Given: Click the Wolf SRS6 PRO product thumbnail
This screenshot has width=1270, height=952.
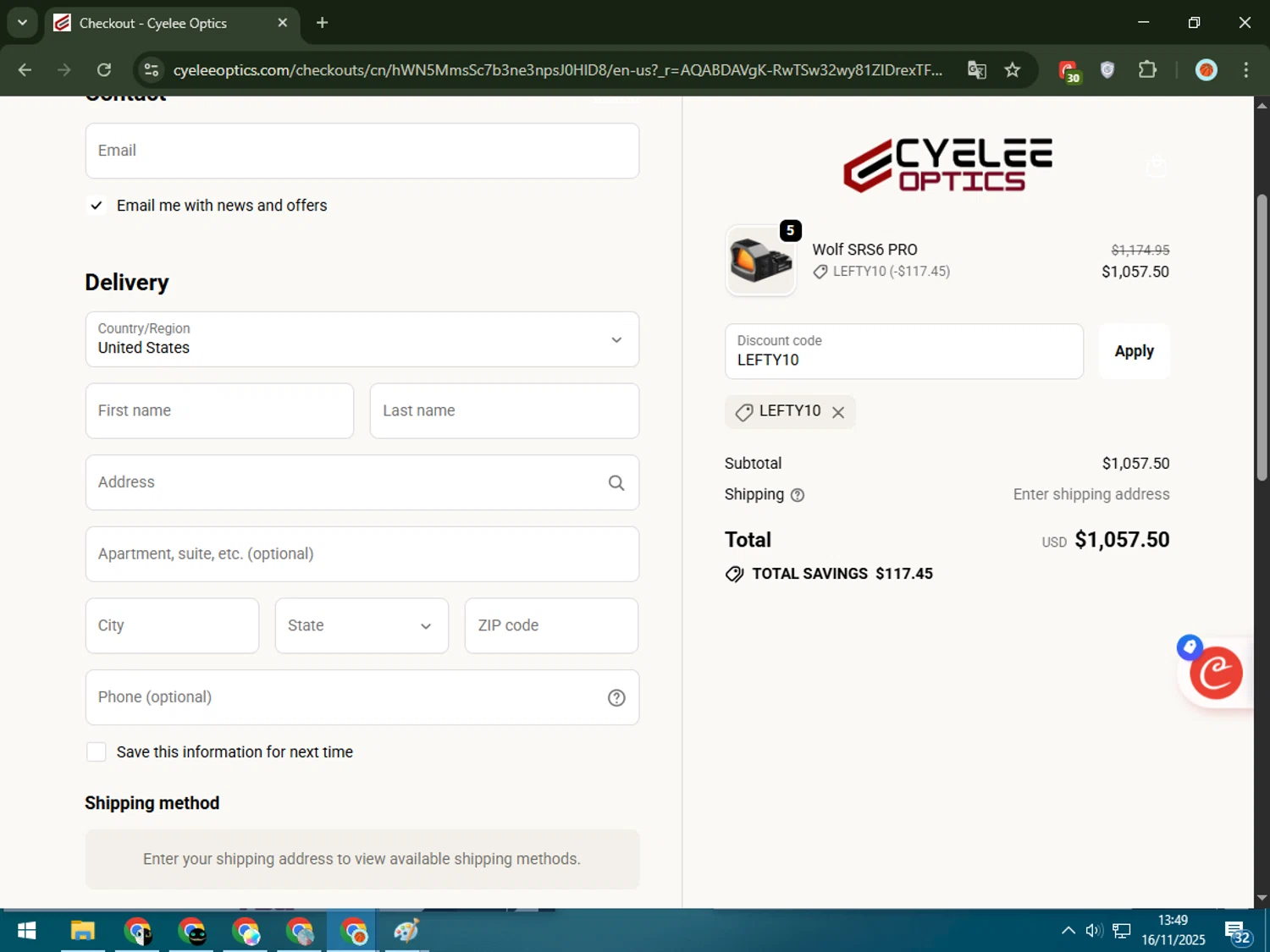Looking at the screenshot, I should click(760, 261).
